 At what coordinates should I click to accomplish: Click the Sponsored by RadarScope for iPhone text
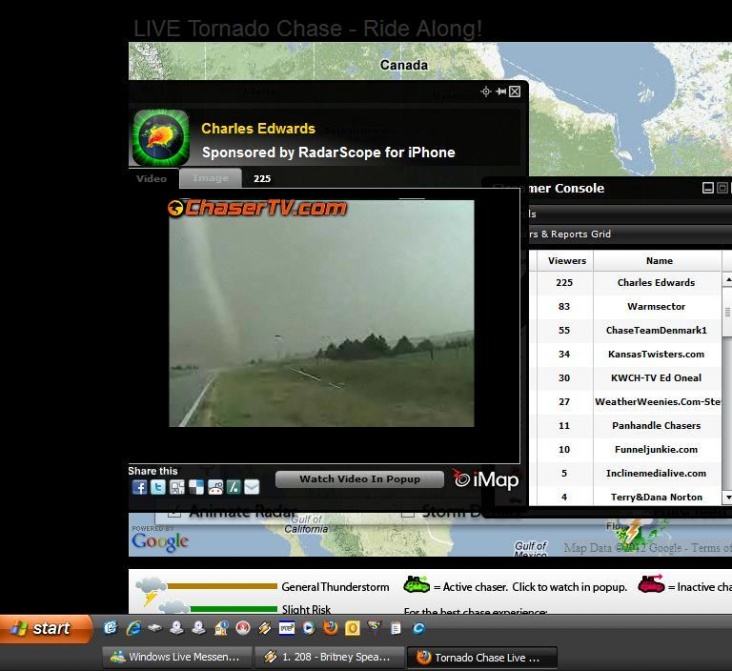click(x=328, y=153)
